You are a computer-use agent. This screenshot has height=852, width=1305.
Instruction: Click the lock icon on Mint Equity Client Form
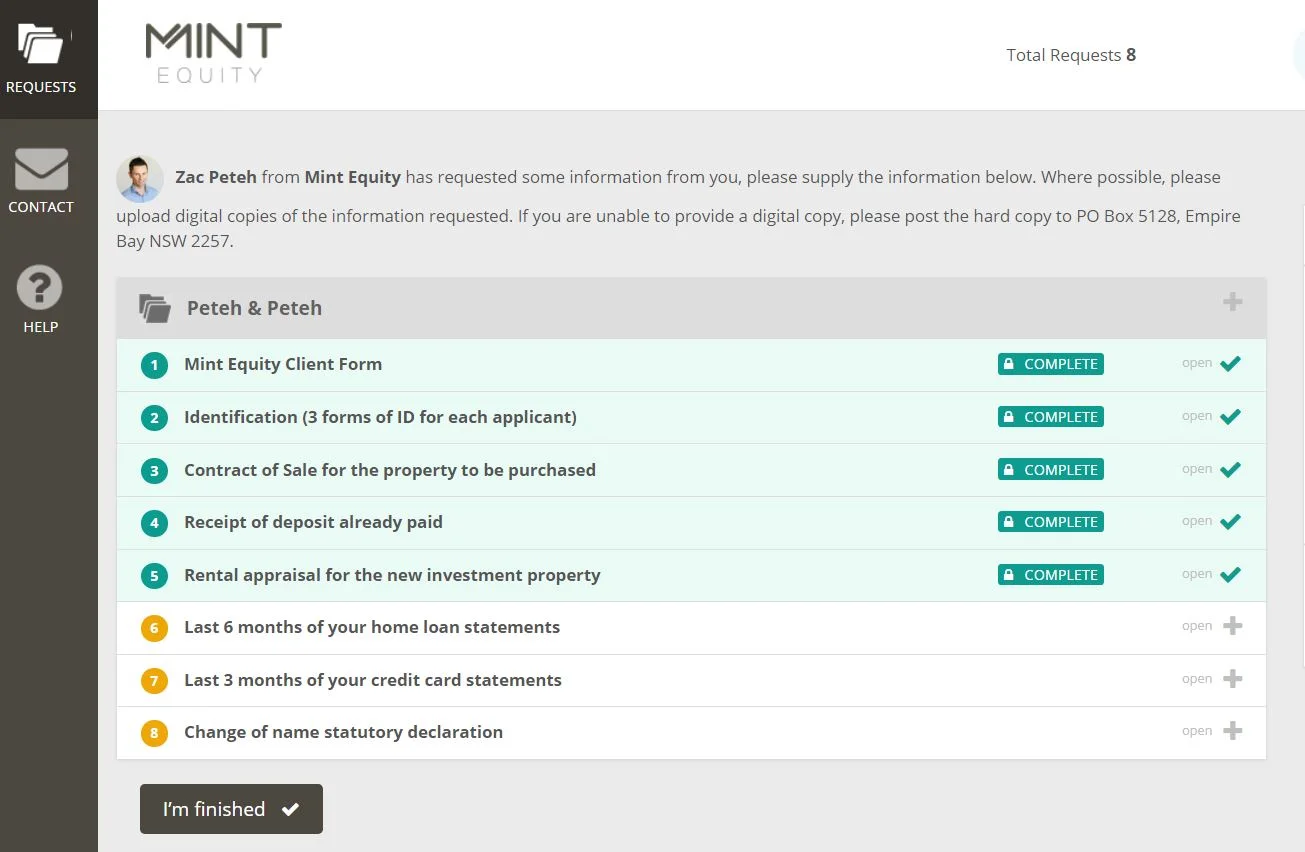[1008, 363]
